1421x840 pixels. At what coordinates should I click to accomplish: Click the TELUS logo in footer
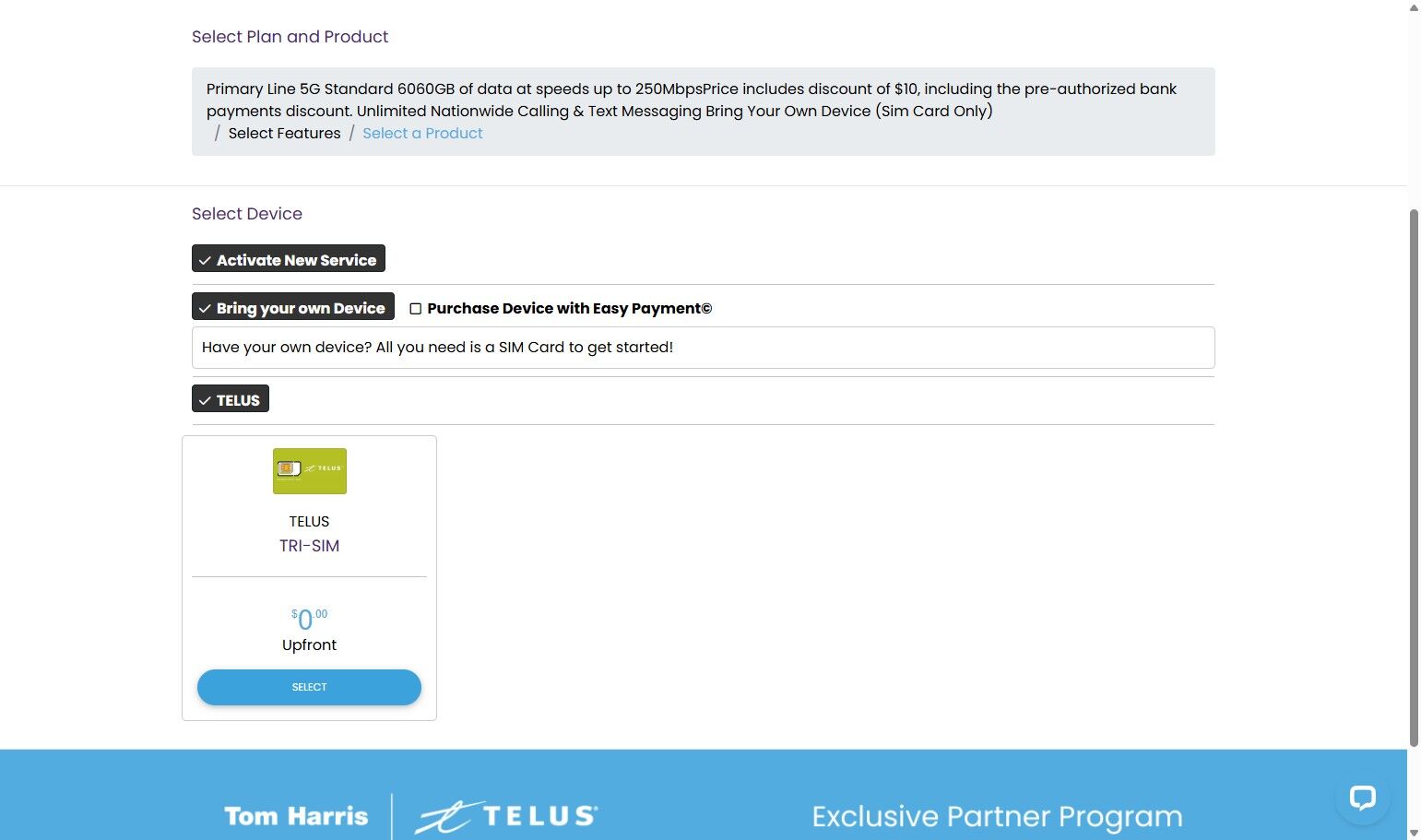(506, 816)
